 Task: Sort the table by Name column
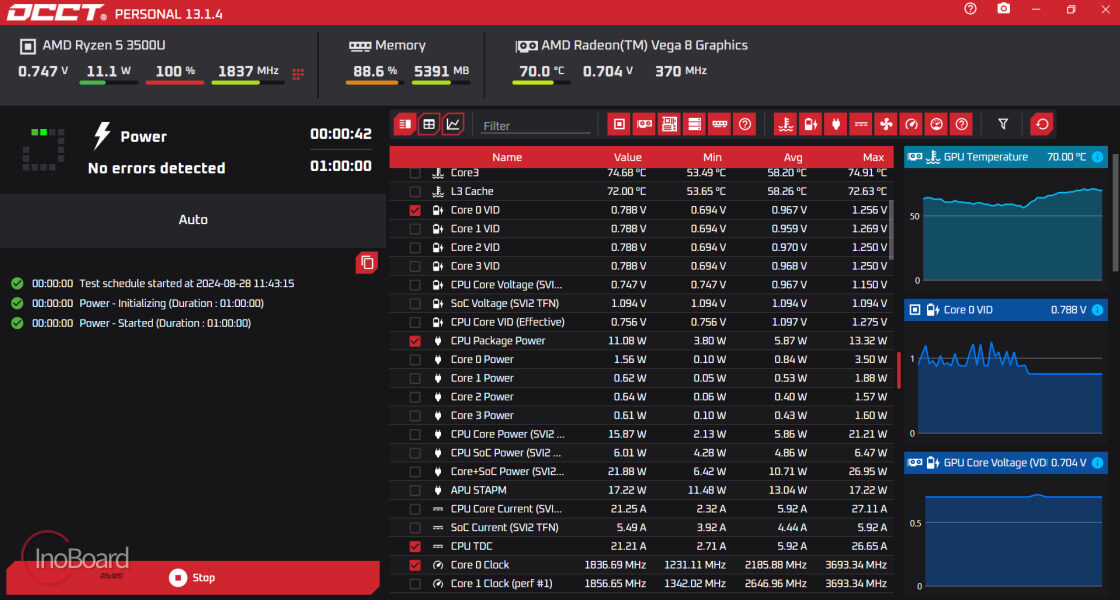[x=507, y=157]
